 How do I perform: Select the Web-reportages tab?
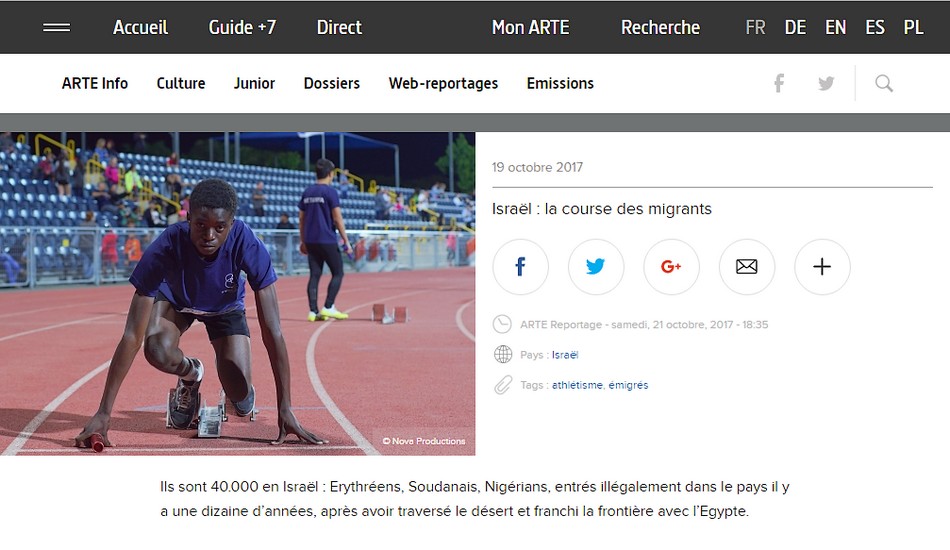point(443,84)
